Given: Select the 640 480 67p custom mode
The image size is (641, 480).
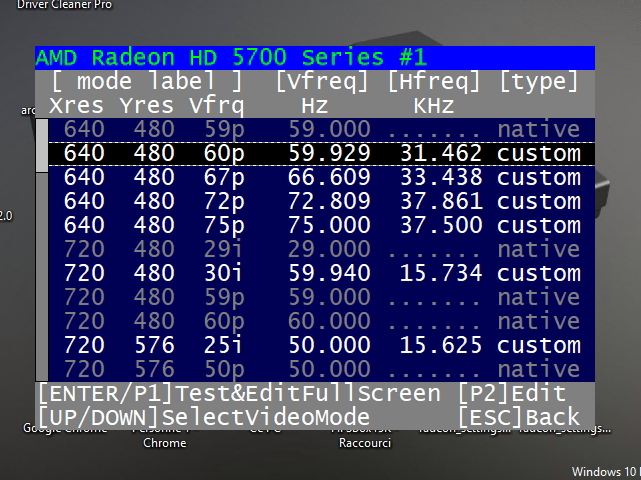Looking at the screenshot, I should pos(321,177).
